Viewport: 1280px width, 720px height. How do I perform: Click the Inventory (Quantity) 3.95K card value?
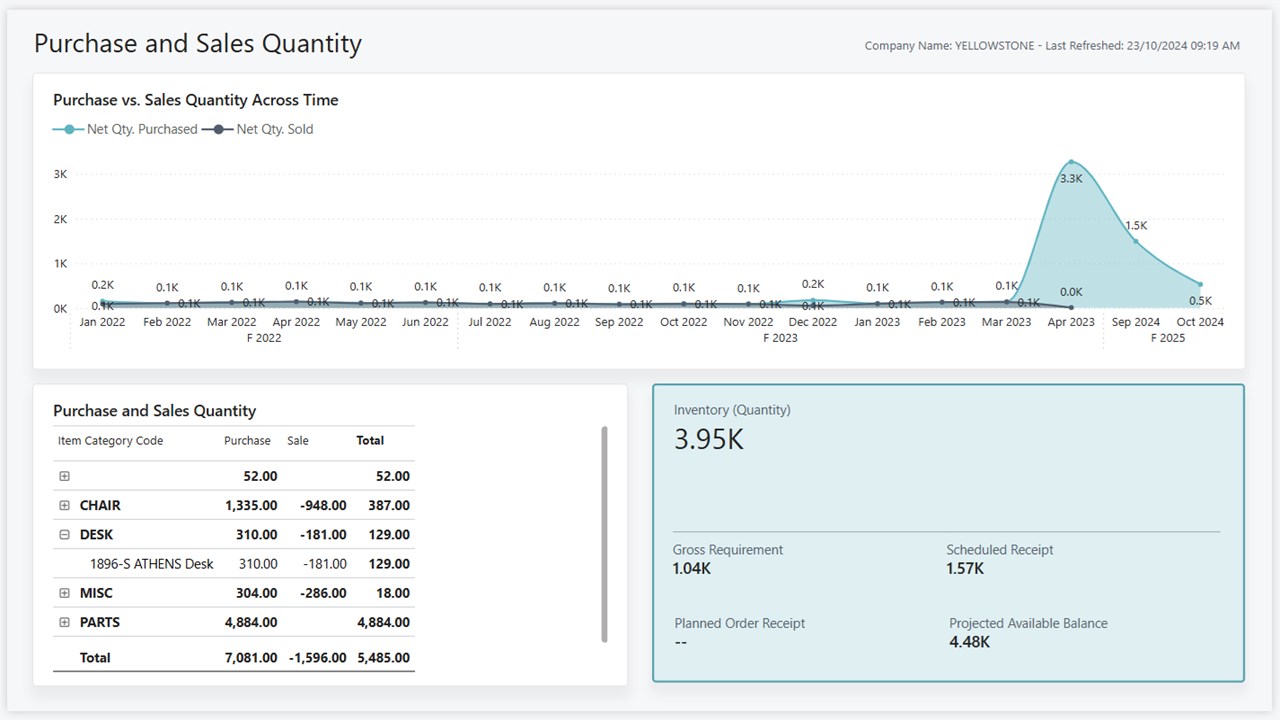pos(709,440)
